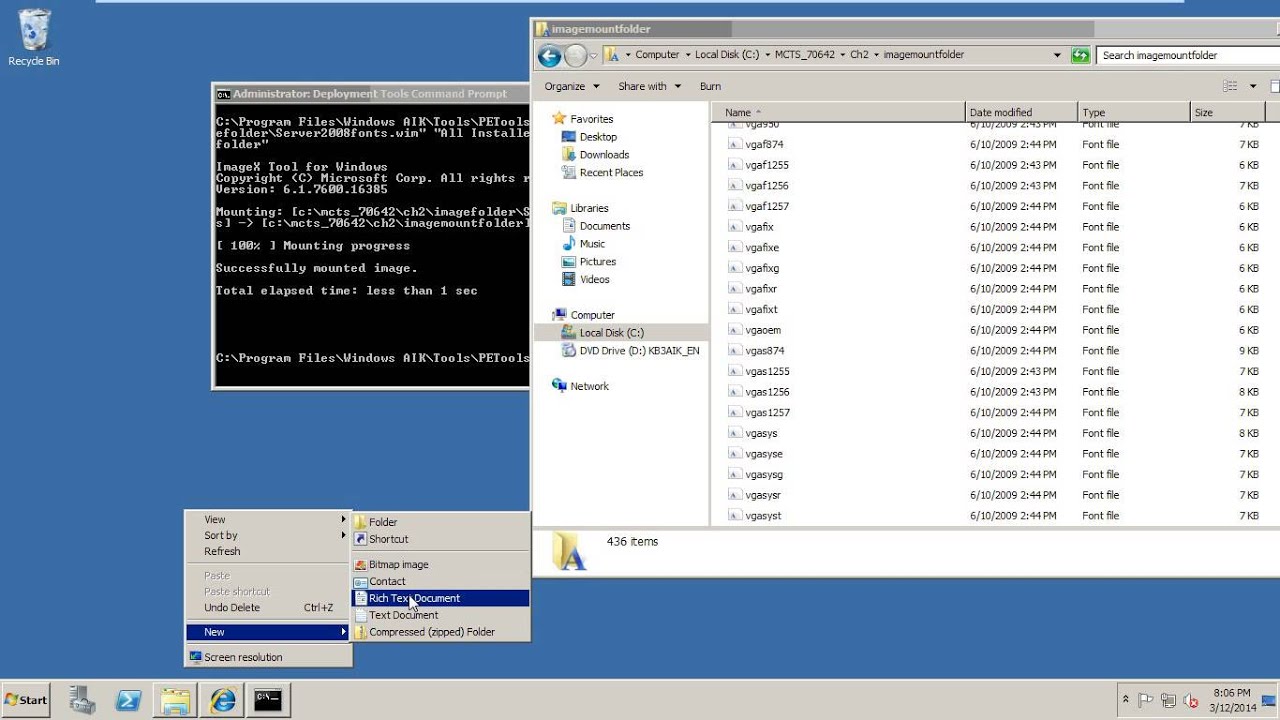1280x720 pixels.
Task: Click the Explorer Back arrow button
Action: pyautogui.click(x=549, y=55)
